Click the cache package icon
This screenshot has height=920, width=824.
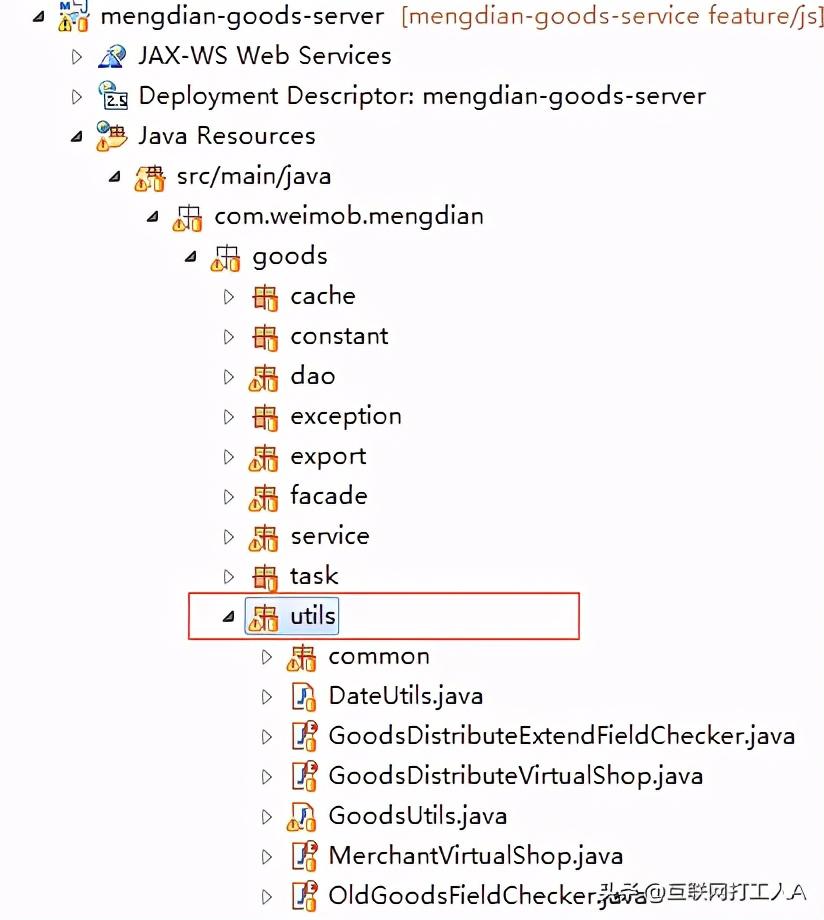point(264,296)
